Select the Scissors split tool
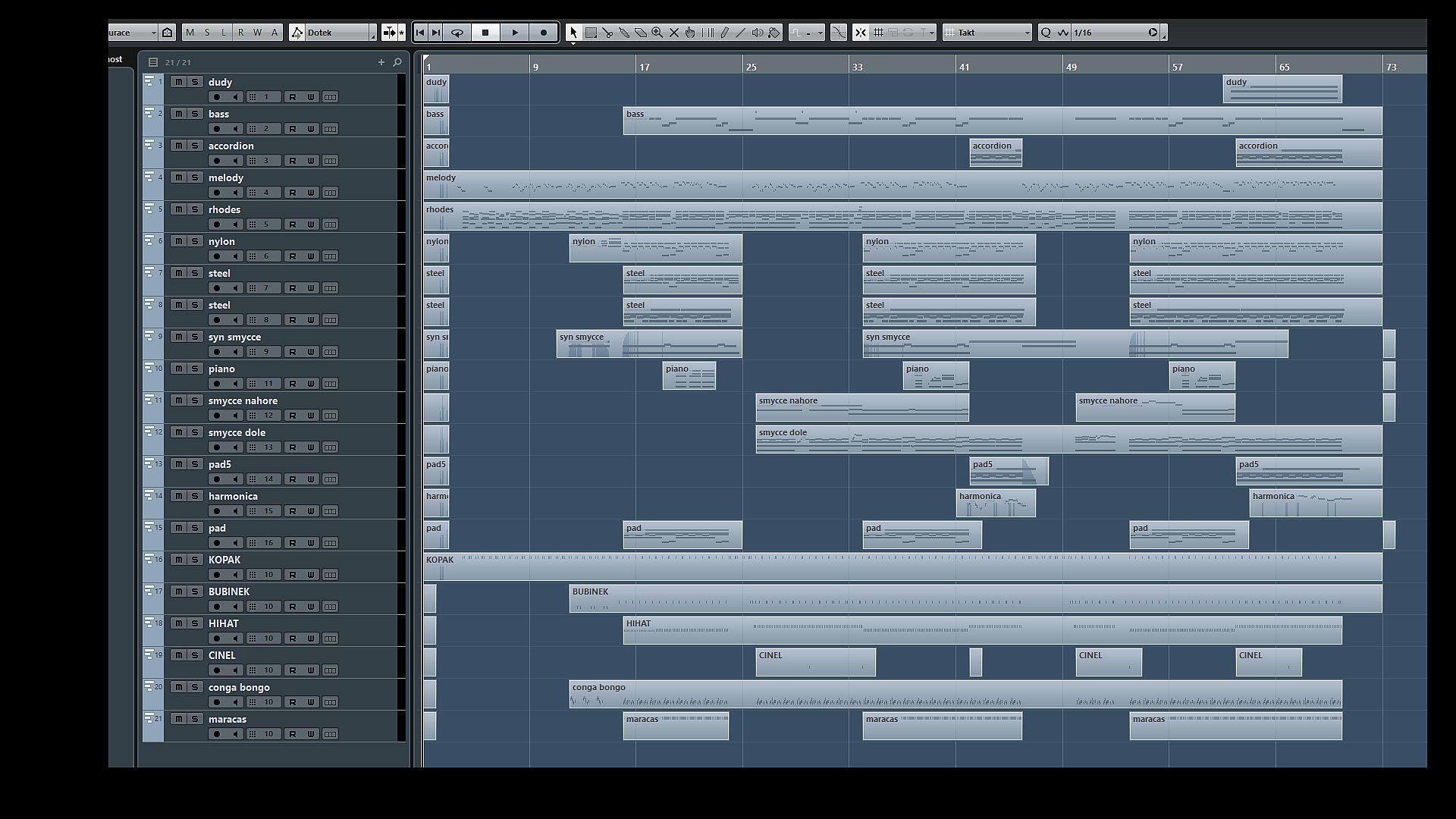1456x819 pixels. (x=607, y=33)
